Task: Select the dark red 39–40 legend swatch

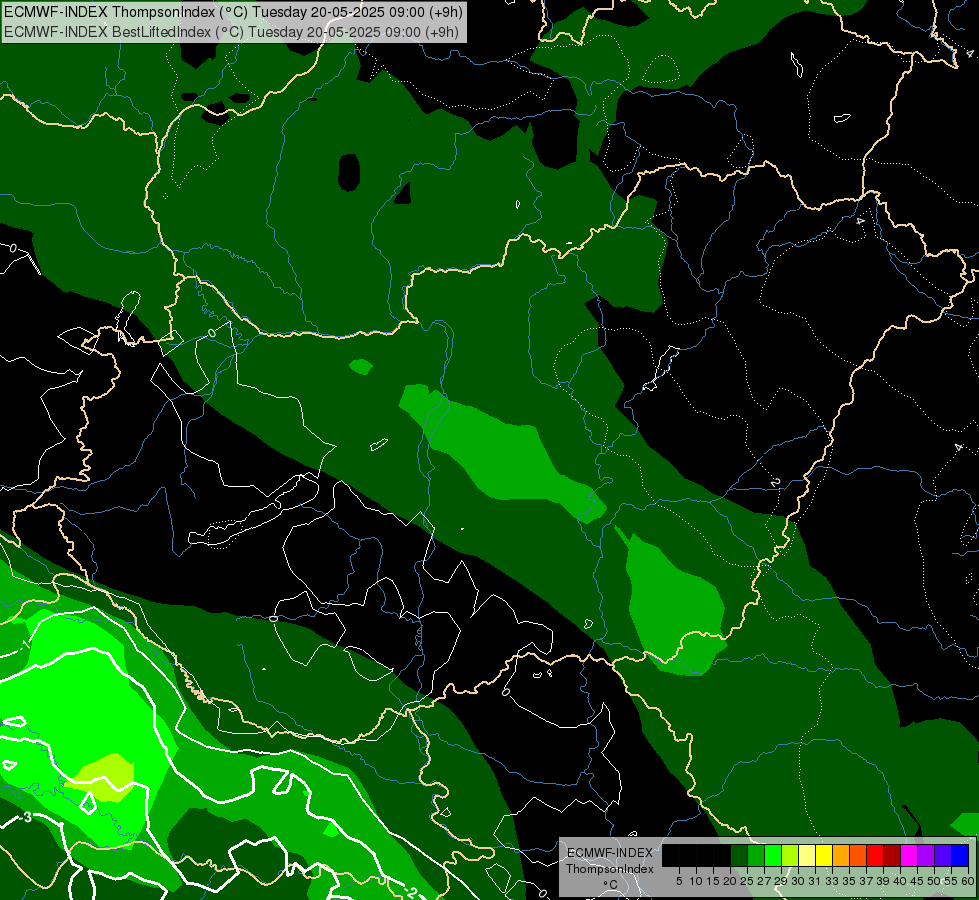Action: point(892,855)
